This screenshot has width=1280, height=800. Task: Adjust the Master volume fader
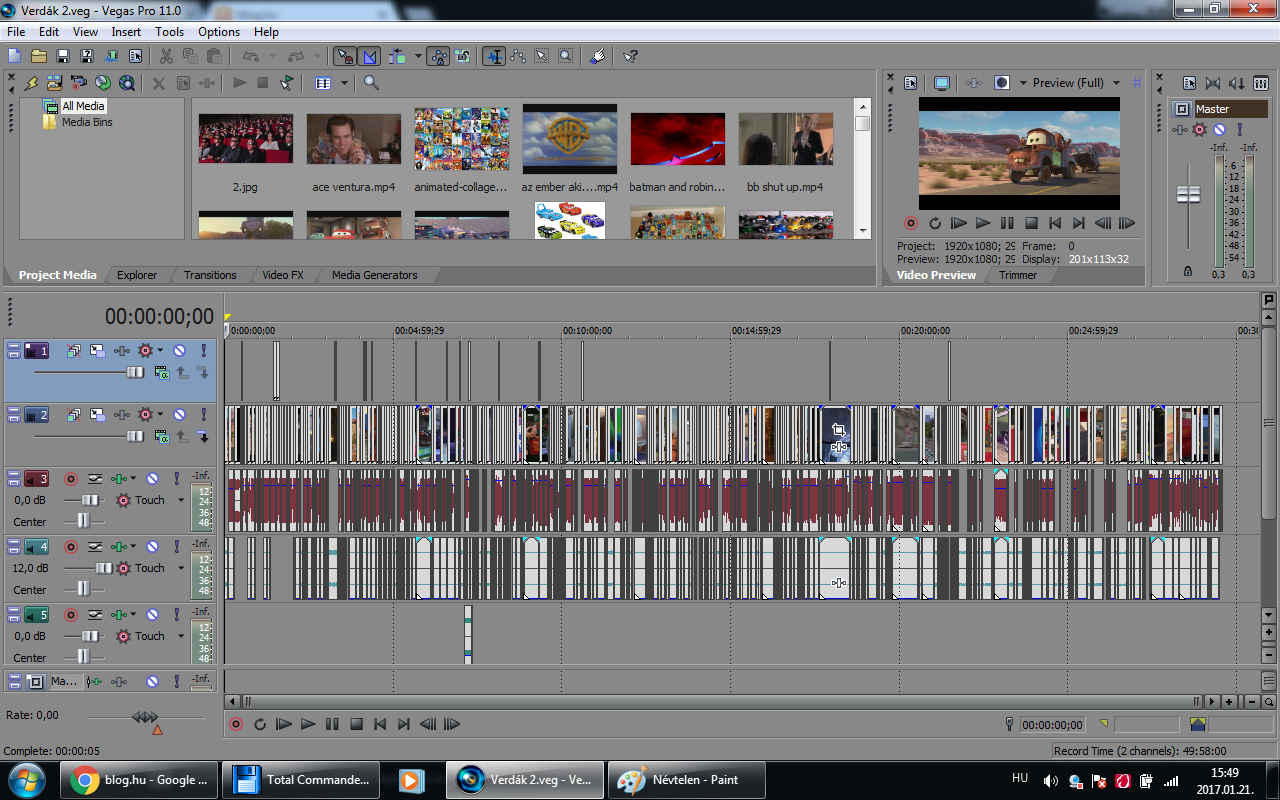(1188, 195)
